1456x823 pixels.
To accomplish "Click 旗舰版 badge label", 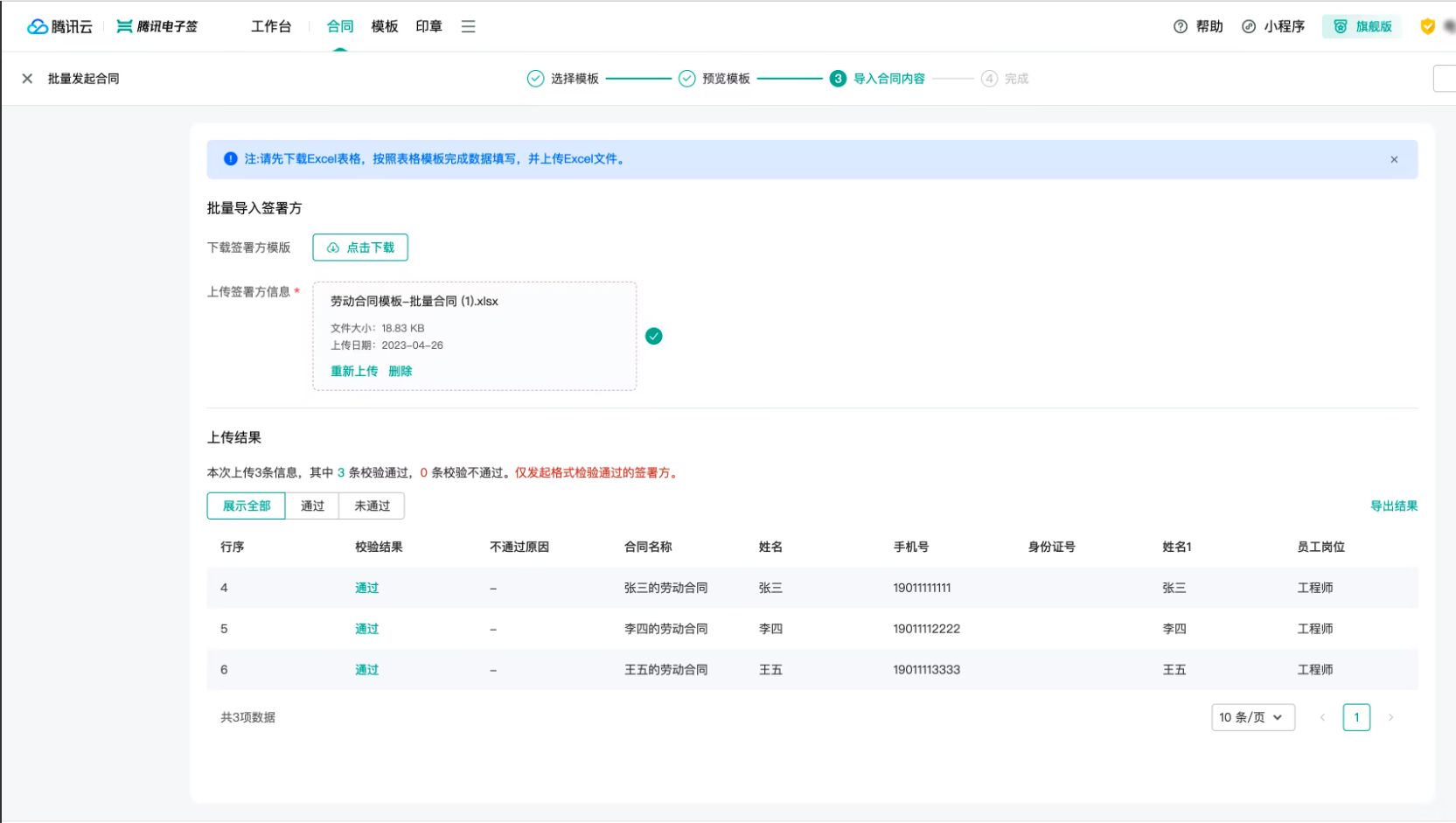I will pos(1374,26).
